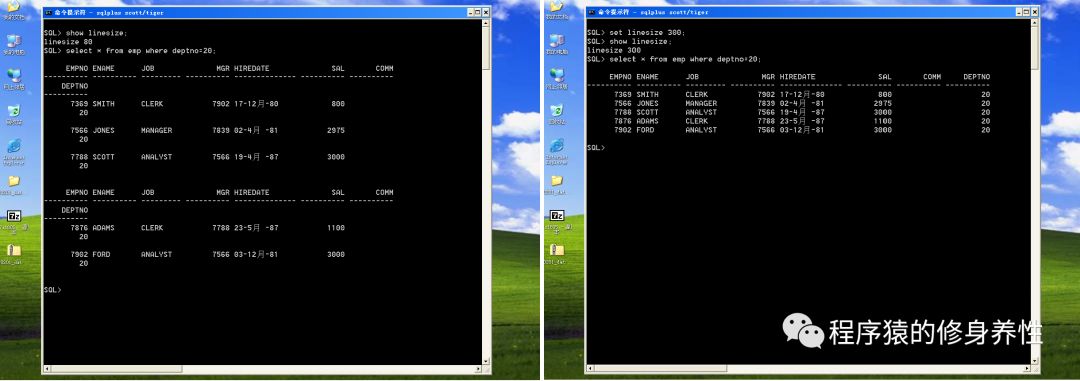This screenshot has width=1080, height=381.
Task: Click SMITH name in linesize 300 window
Action: click(x=647, y=94)
